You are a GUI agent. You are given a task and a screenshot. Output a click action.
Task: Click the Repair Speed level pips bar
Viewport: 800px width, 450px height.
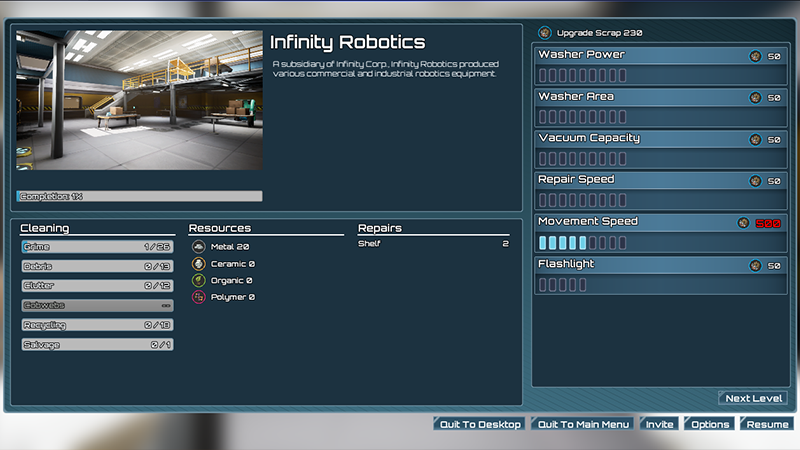pos(582,200)
